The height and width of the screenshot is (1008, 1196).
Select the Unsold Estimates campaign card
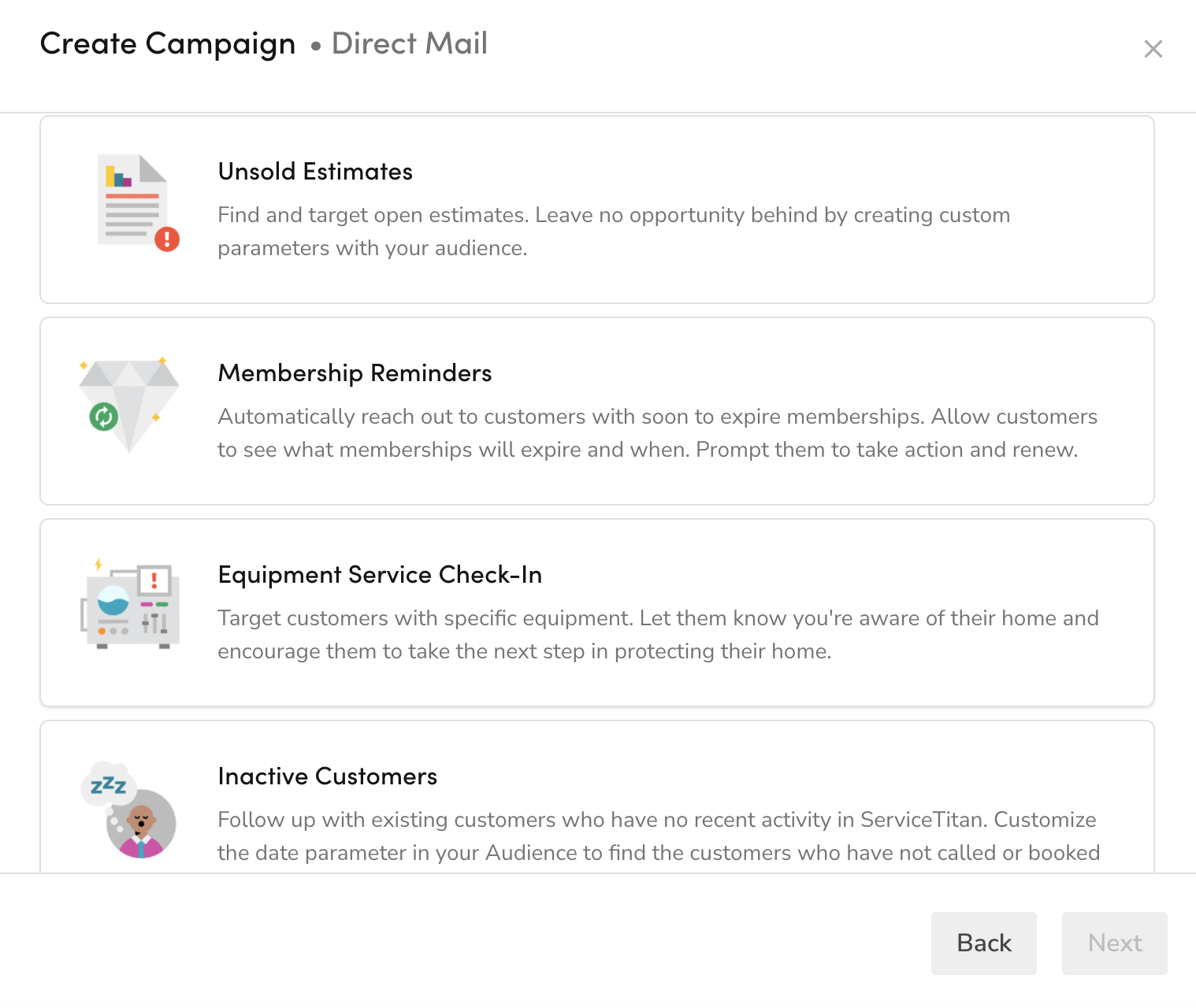click(597, 209)
